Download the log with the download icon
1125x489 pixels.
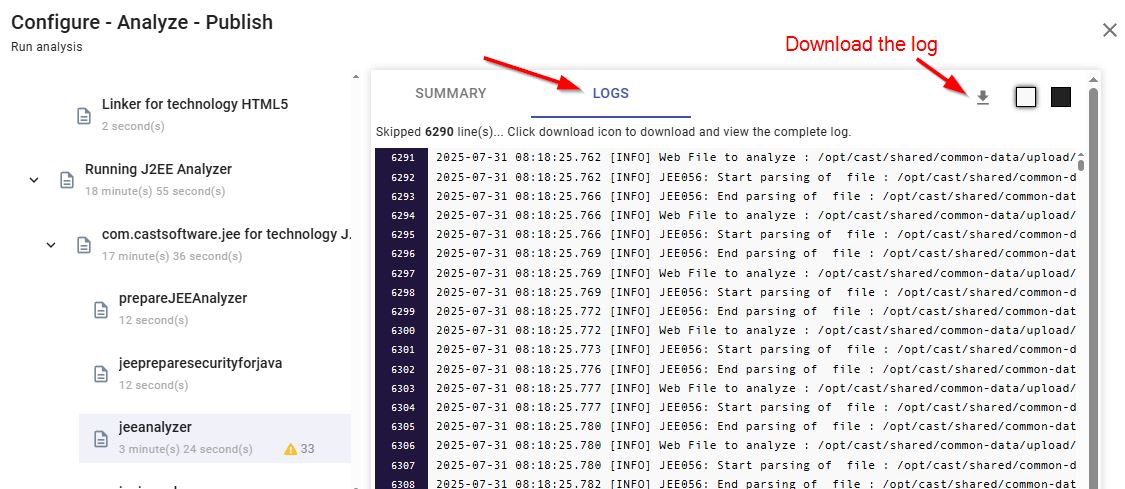point(982,97)
